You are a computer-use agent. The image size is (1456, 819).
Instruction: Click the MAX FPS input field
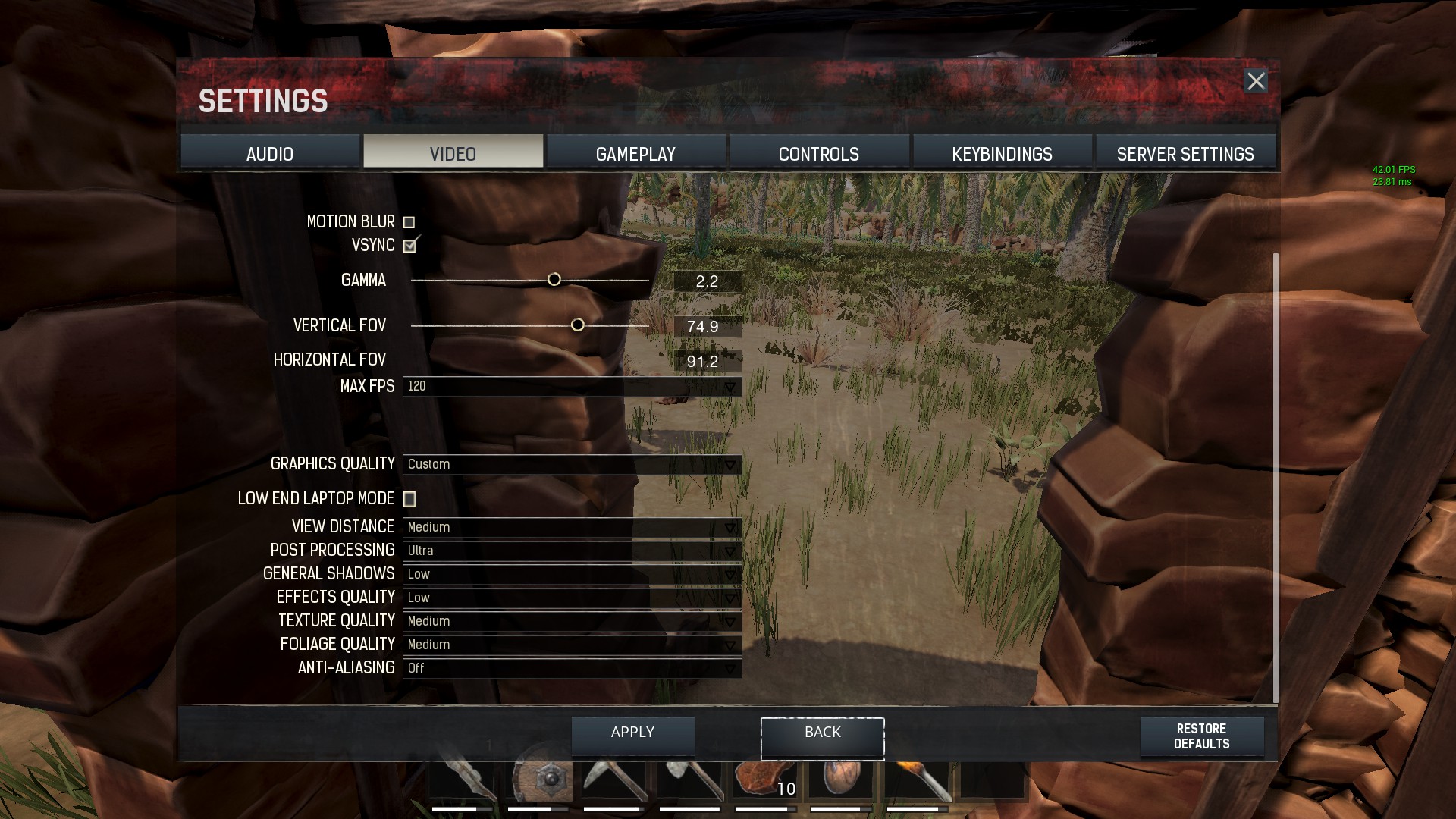pos(571,386)
